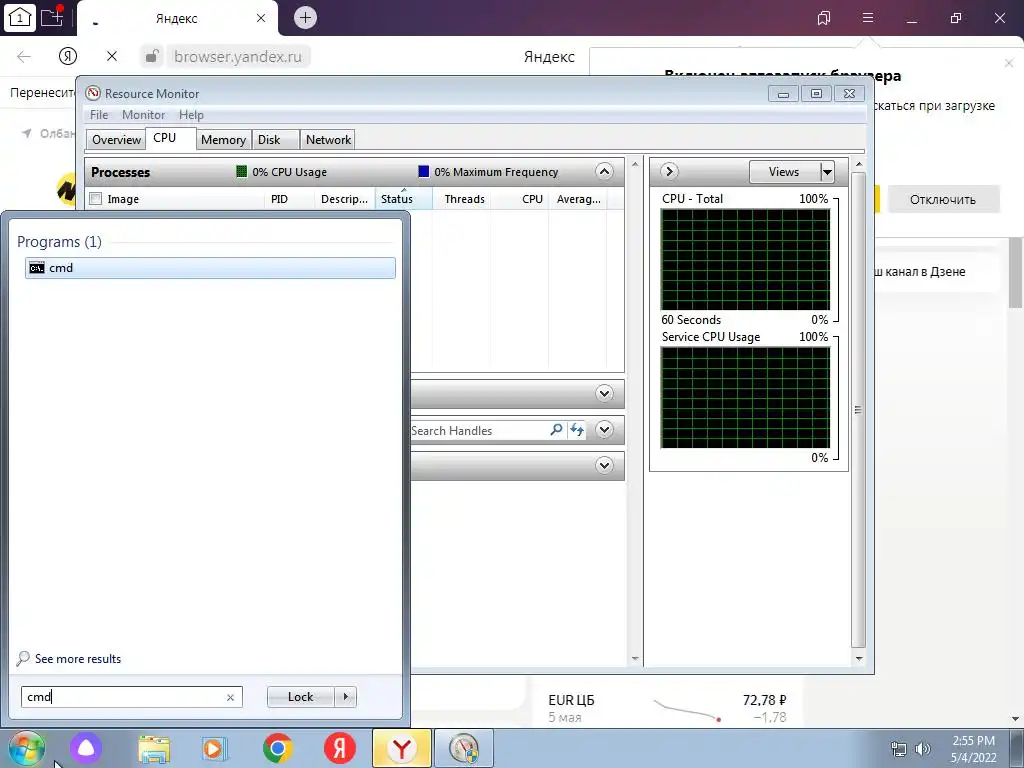Open red Yandex icon on taskbar
The image size is (1024, 768).
pos(340,748)
